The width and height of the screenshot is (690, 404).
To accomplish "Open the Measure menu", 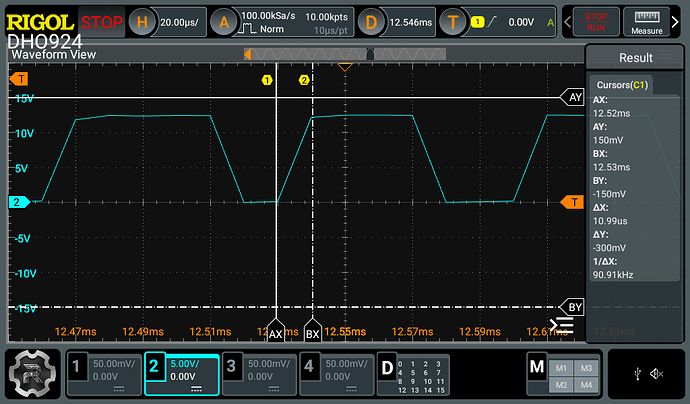I will pyautogui.click(x=647, y=21).
